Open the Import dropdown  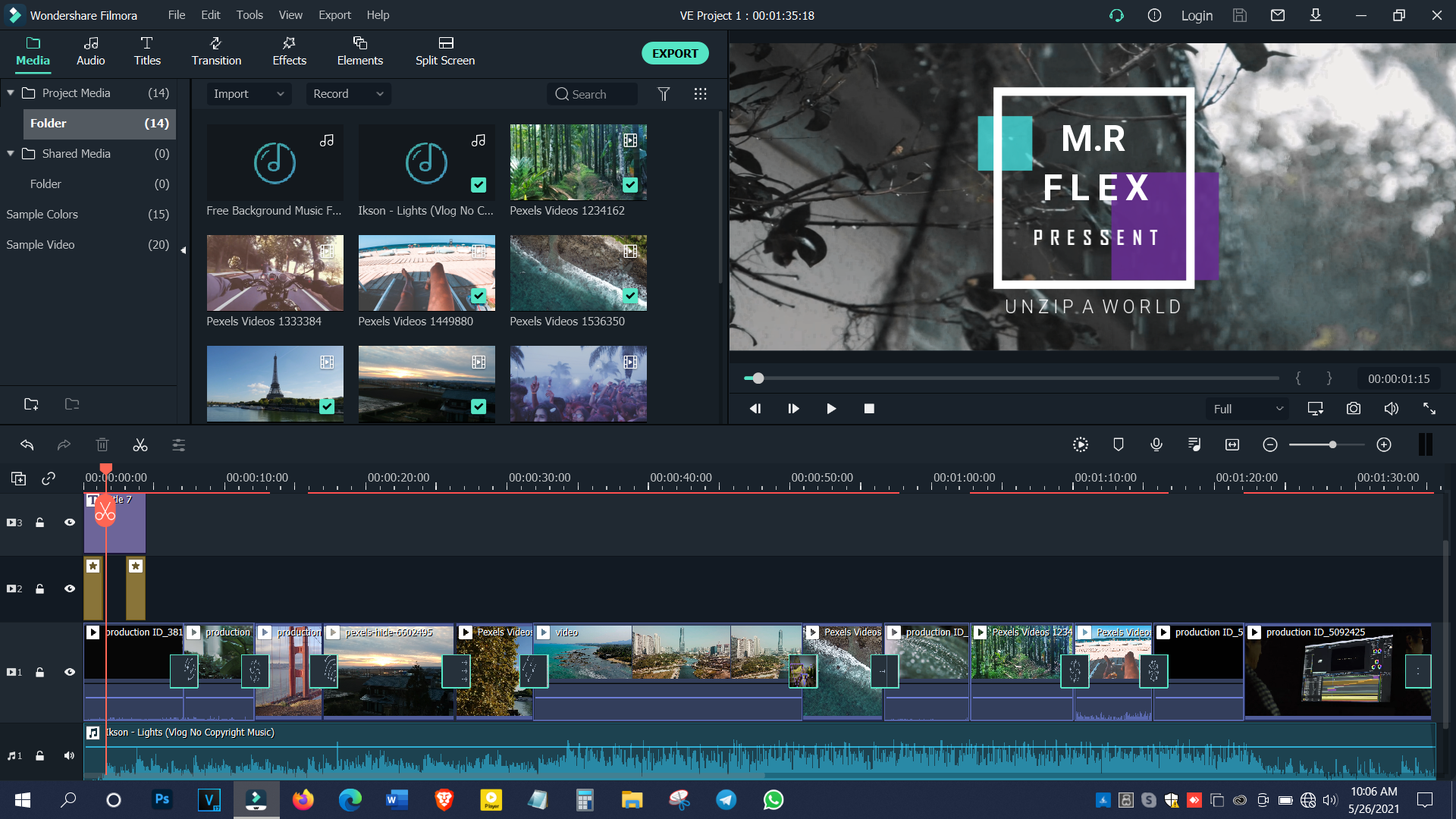(x=249, y=93)
